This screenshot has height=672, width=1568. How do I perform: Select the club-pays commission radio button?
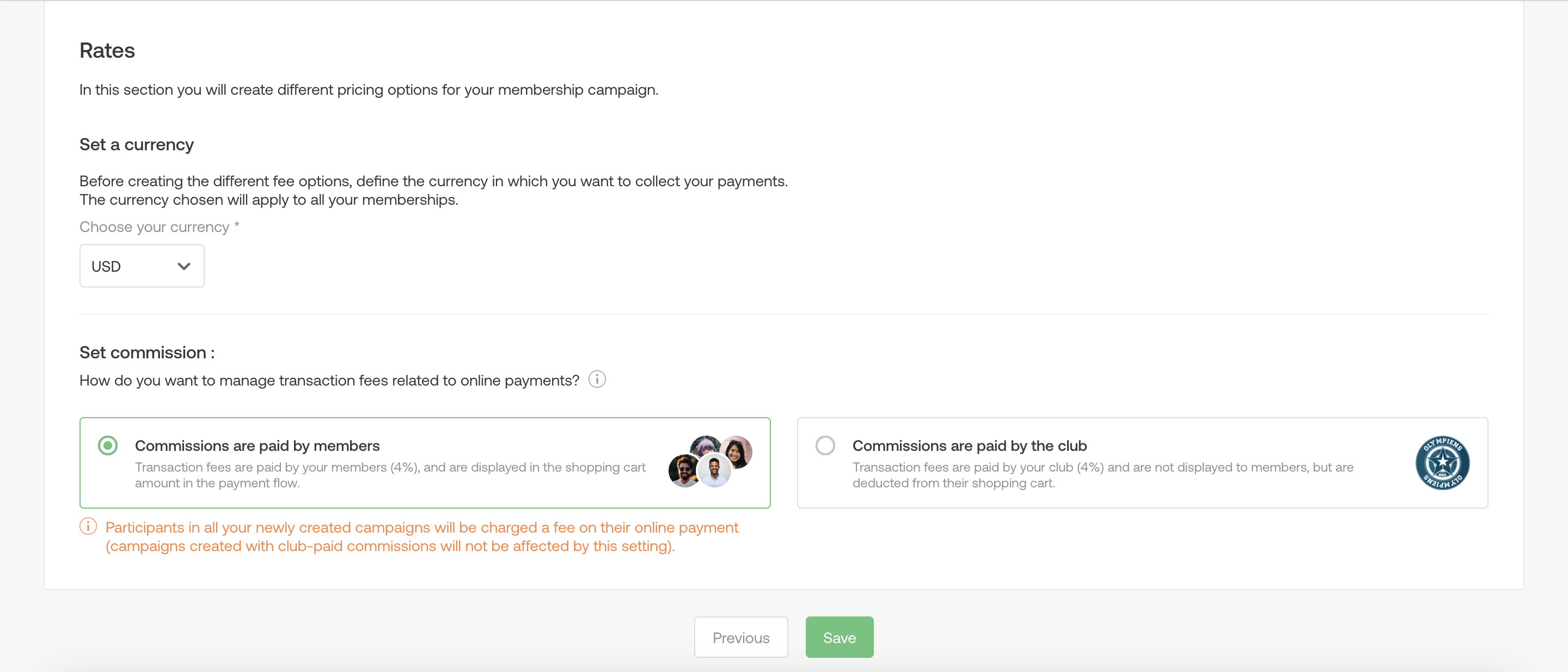tap(825, 445)
